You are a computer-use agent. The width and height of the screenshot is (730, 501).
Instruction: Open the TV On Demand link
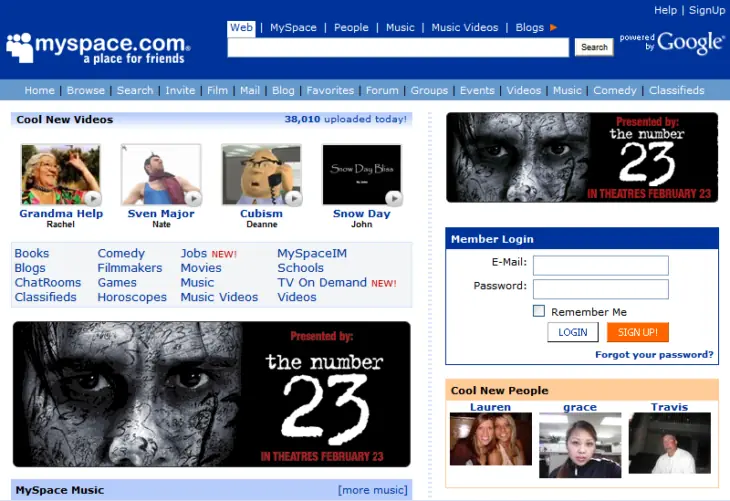pyautogui.click(x=322, y=283)
